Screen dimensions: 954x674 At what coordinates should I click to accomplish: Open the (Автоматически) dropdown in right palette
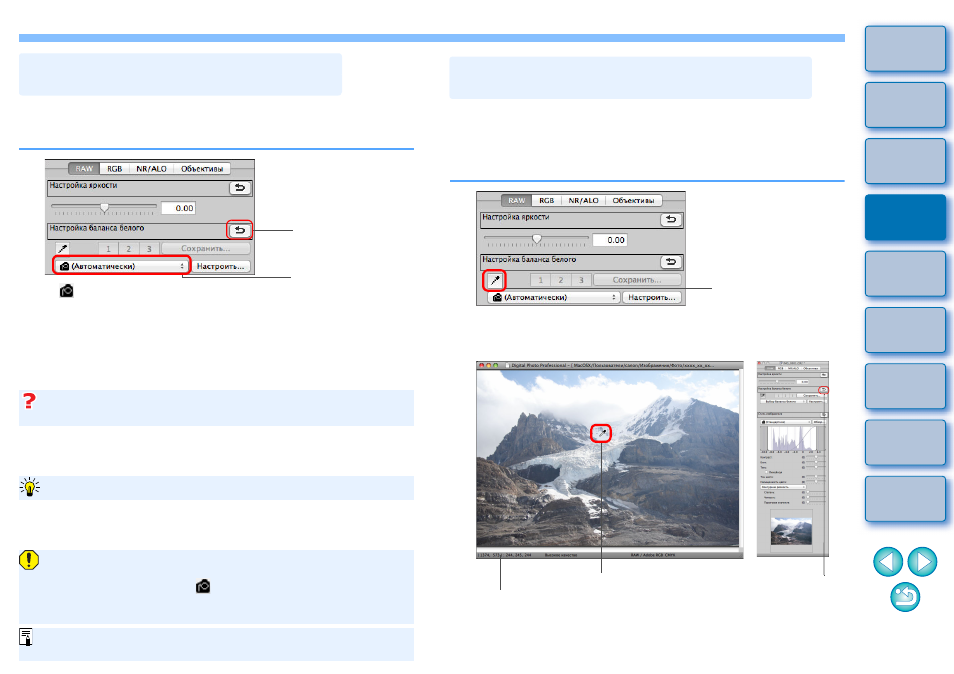click(x=554, y=297)
